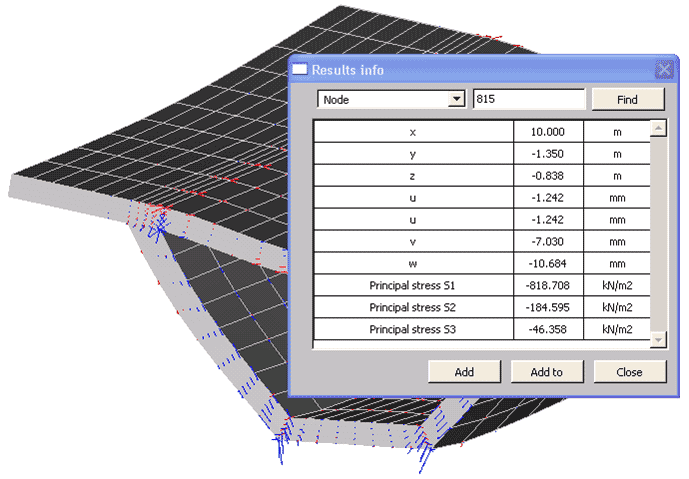Open the Node type dropdown
This screenshot has height=479, width=689.
pos(457,99)
